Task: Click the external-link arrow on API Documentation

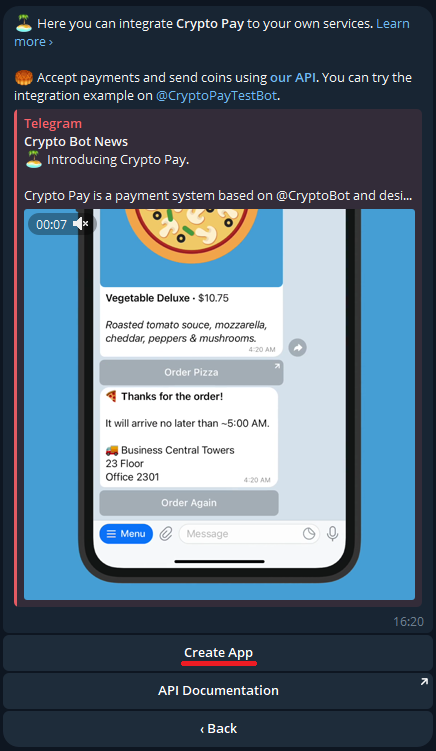Action: pos(424,682)
